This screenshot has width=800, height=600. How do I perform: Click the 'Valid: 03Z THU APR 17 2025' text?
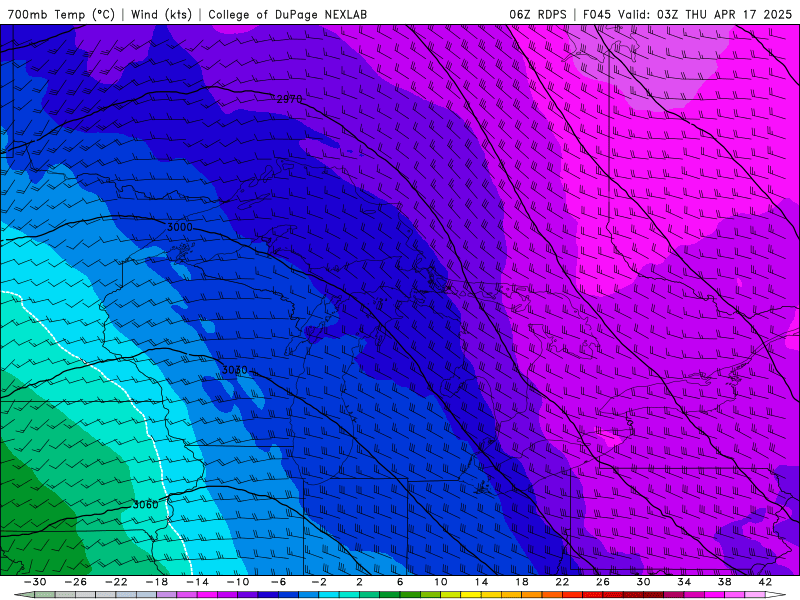tap(705, 14)
